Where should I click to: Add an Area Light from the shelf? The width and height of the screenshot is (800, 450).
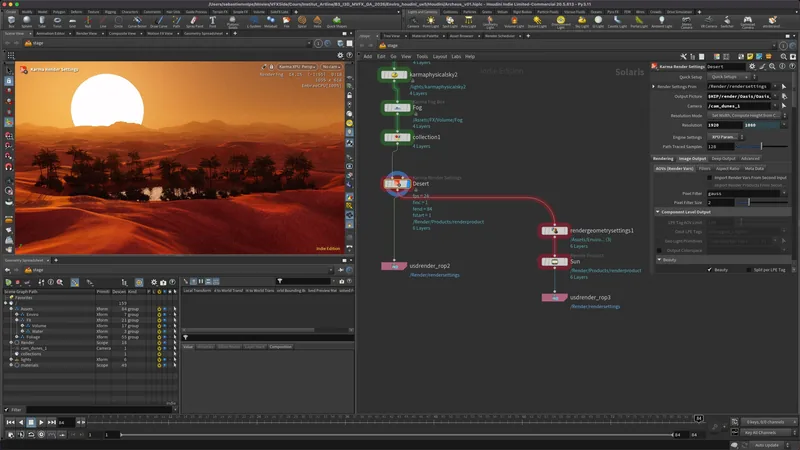[x=468, y=22]
